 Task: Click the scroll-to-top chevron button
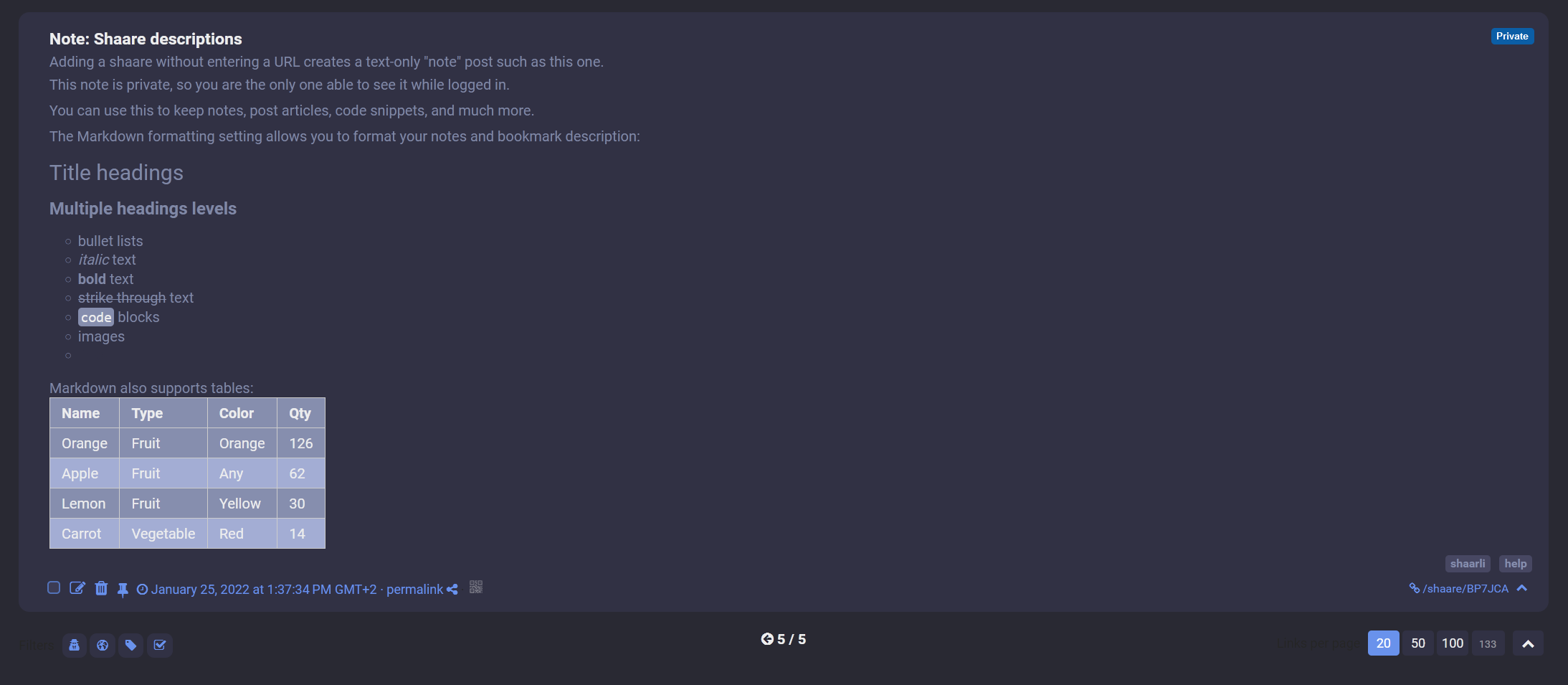[x=1528, y=643]
